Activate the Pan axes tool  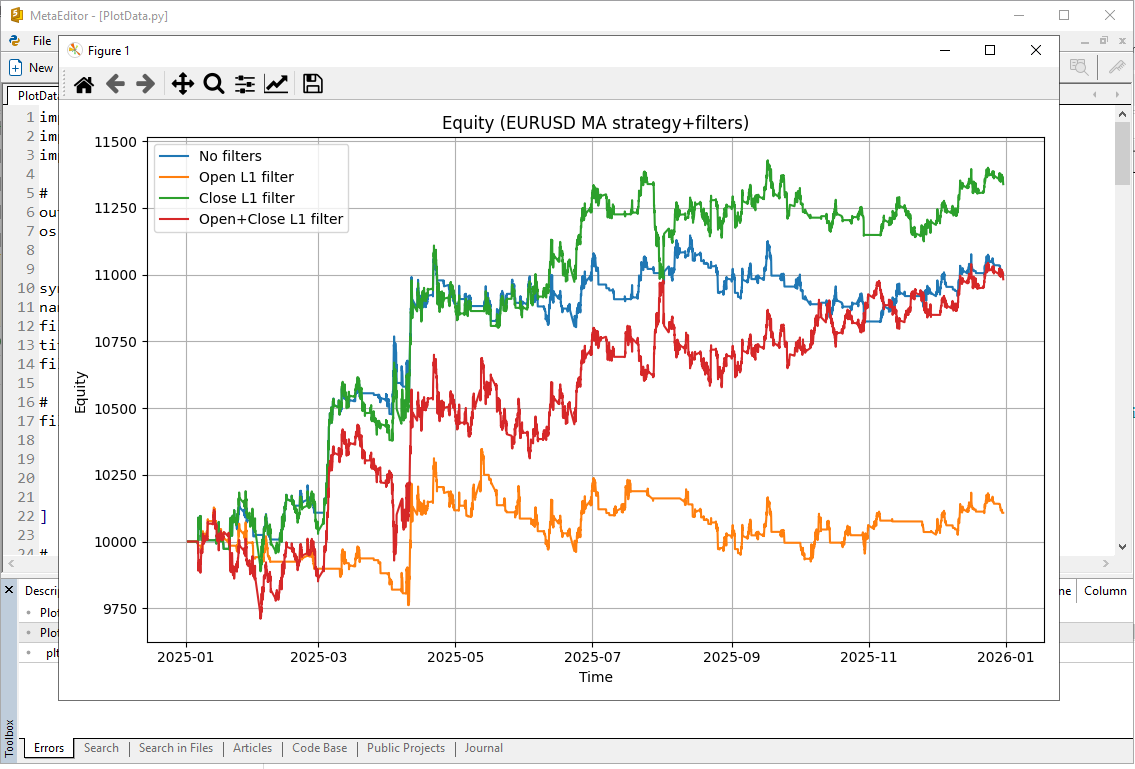click(182, 84)
